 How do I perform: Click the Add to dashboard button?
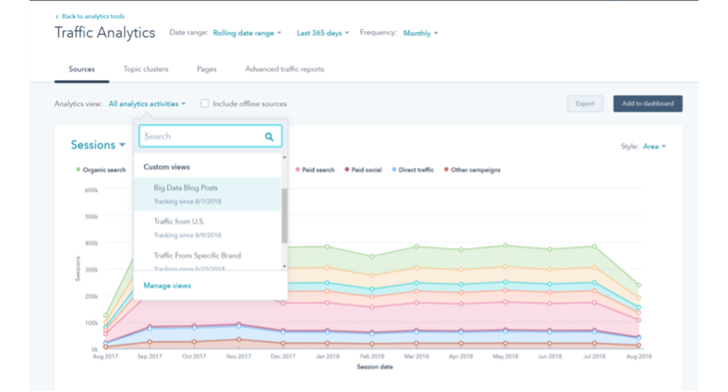pyautogui.click(x=648, y=104)
